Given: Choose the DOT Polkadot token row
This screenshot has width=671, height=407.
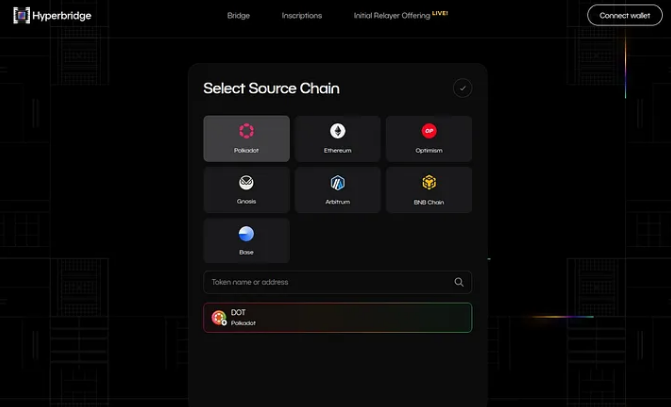Looking at the screenshot, I should tap(338, 318).
